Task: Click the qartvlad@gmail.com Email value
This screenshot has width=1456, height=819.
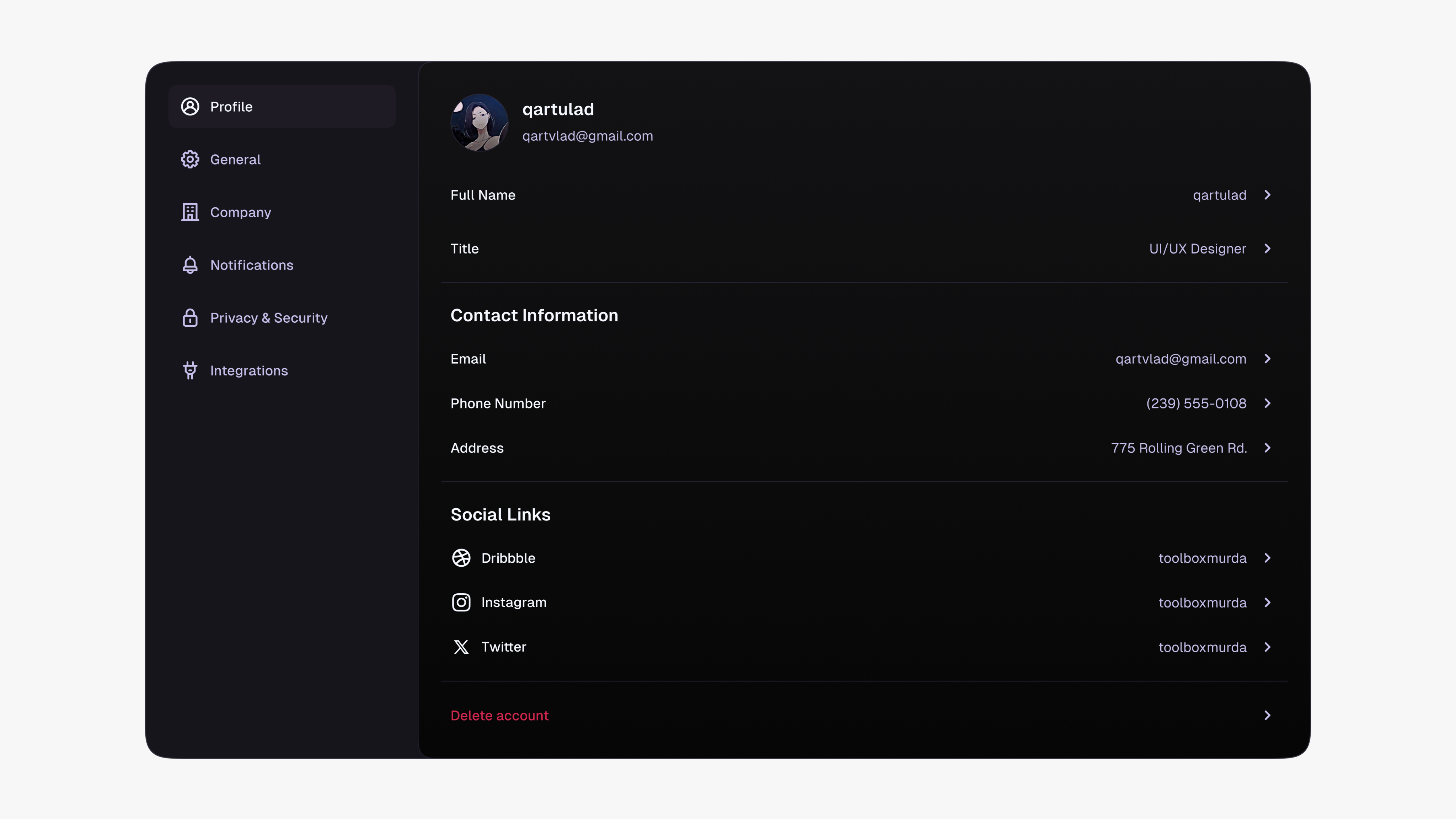Action: coord(1180,359)
